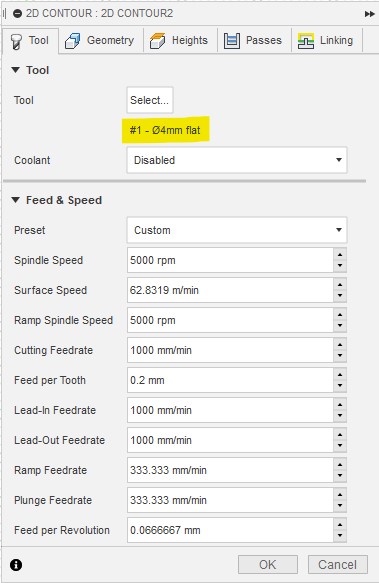
Task: Click the tool Select... button
Action: (150, 100)
